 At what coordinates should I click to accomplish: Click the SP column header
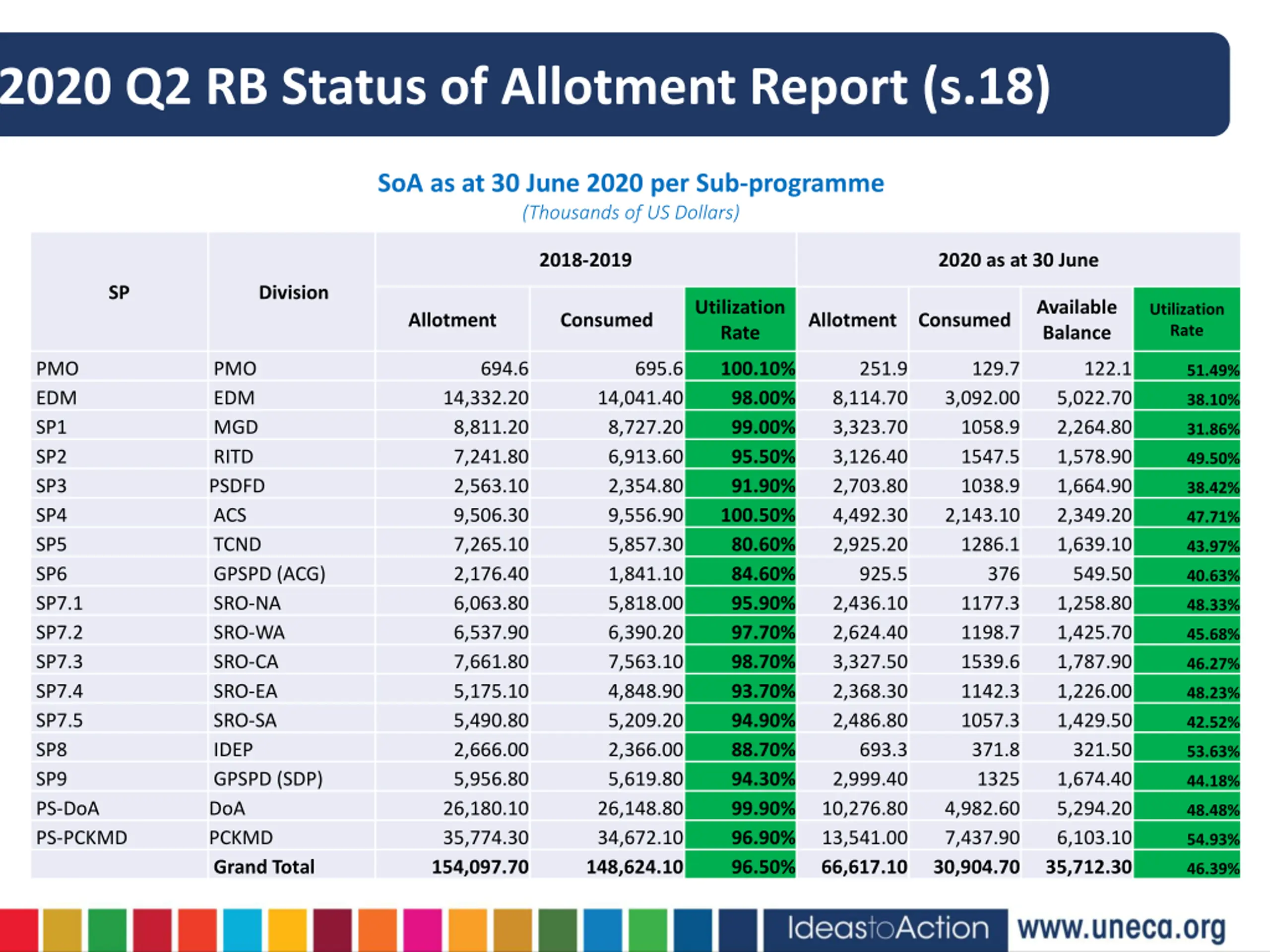pos(119,293)
